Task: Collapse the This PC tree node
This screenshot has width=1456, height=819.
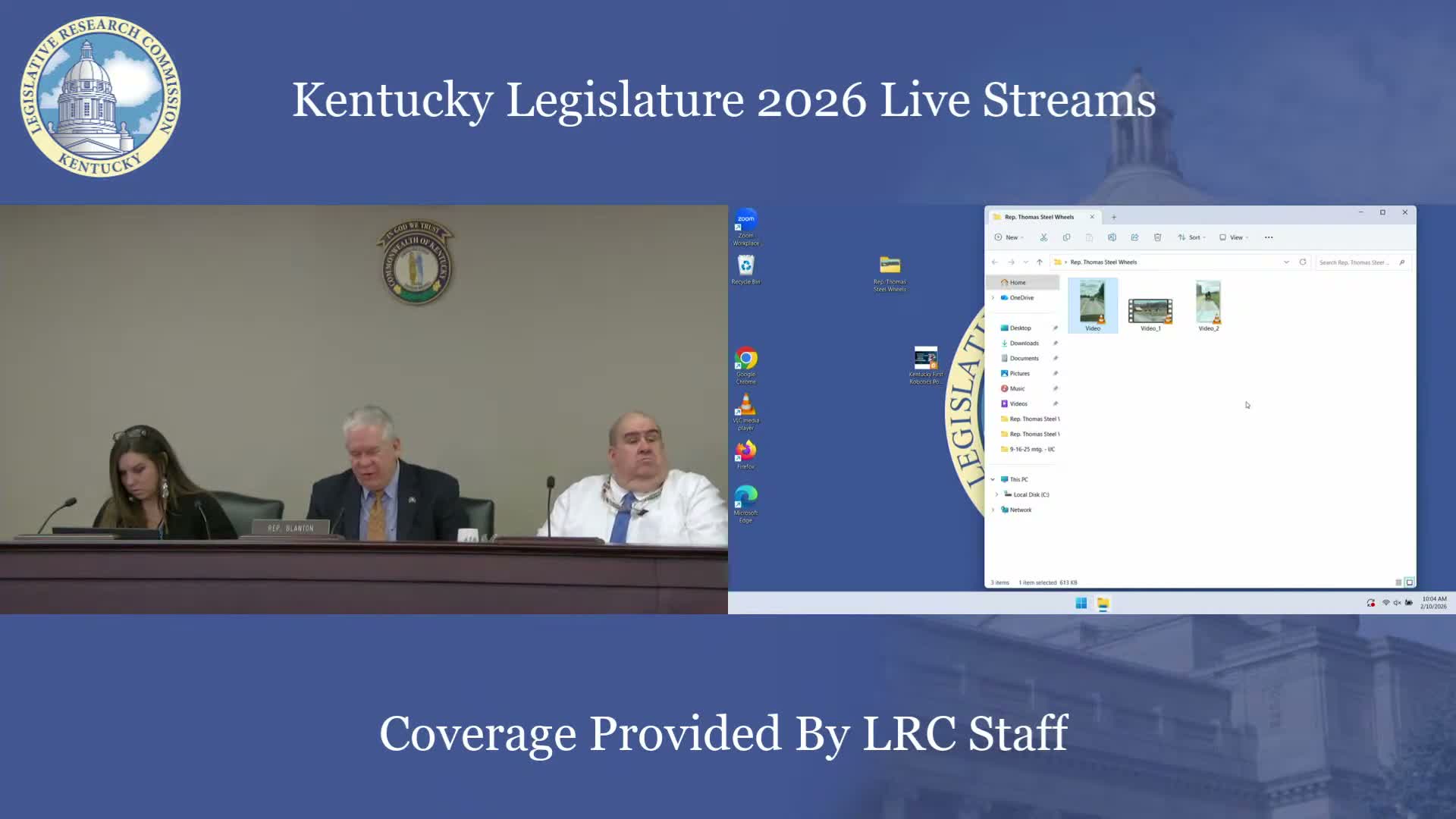Action: [993, 479]
